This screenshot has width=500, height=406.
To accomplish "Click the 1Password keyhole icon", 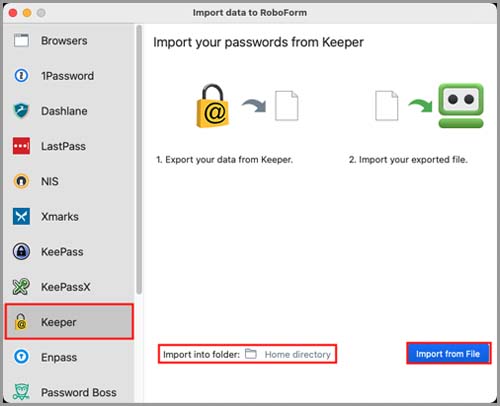I will tap(21, 76).
